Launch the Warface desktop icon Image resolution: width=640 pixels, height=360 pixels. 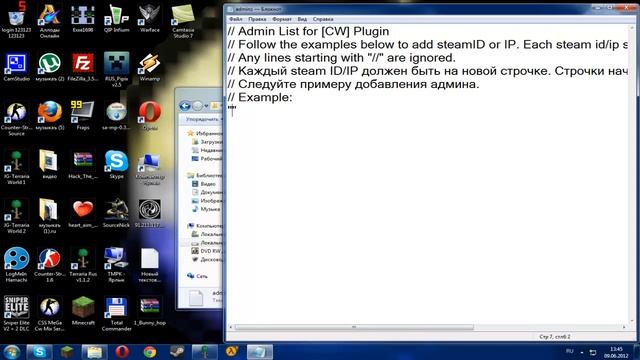tap(149, 18)
